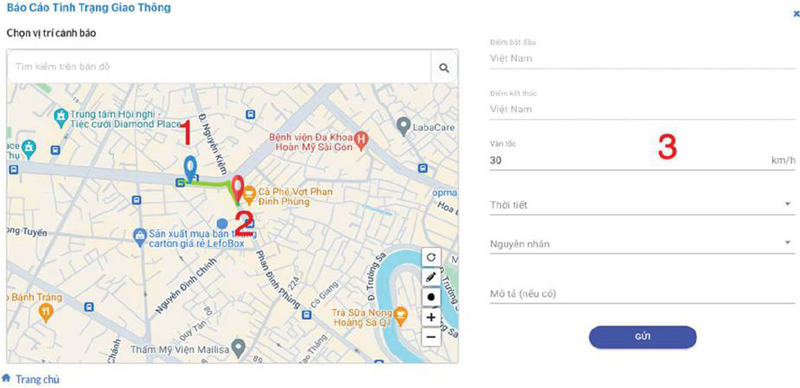Click the map search magnifier icon
This screenshot has width=800, height=388.
[x=444, y=67]
